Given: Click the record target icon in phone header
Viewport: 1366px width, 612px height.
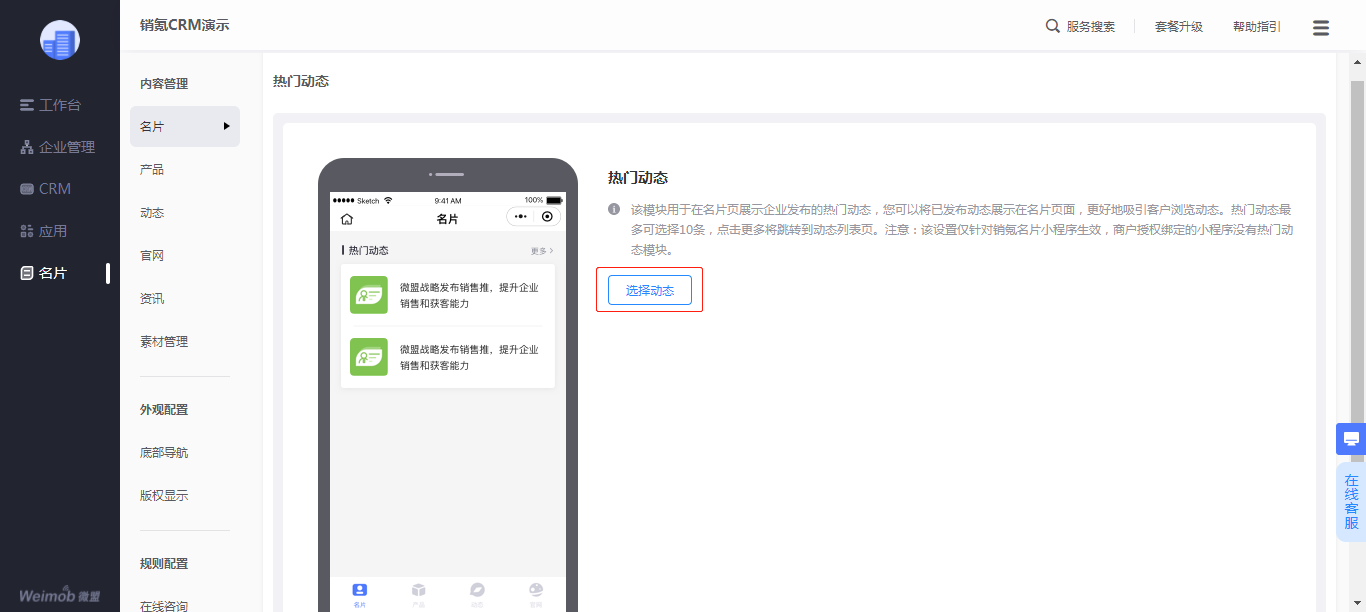Looking at the screenshot, I should tap(547, 217).
